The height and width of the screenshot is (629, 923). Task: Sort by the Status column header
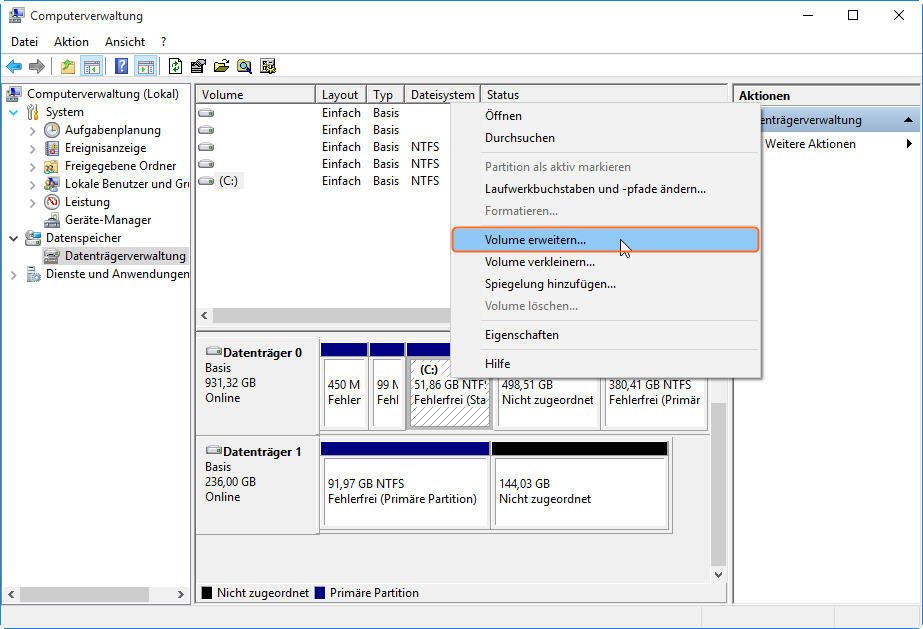coord(604,95)
